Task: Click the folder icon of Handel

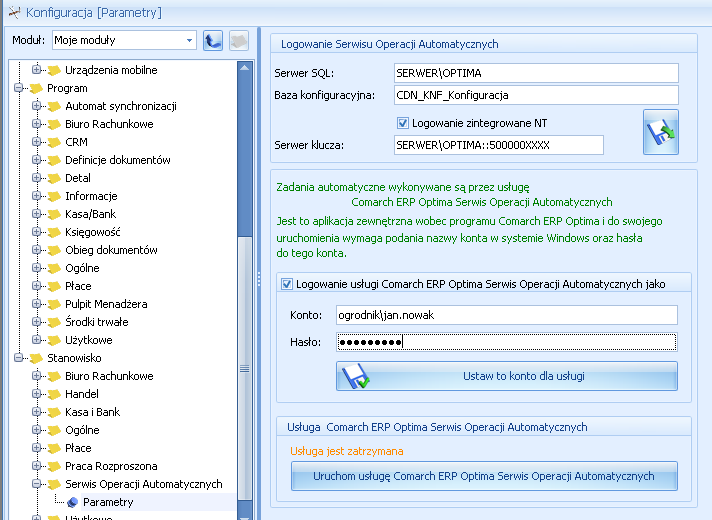Action: (x=54, y=394)
